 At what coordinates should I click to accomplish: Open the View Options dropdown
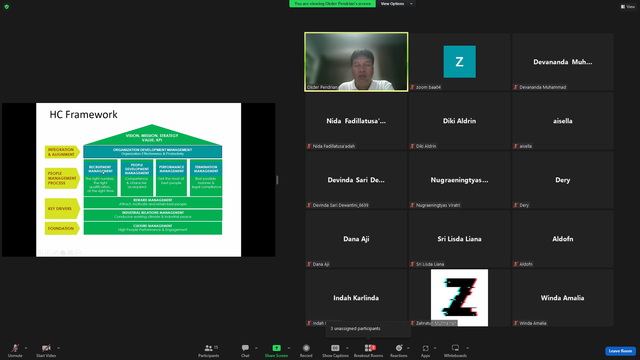click(x=396, y=4)
